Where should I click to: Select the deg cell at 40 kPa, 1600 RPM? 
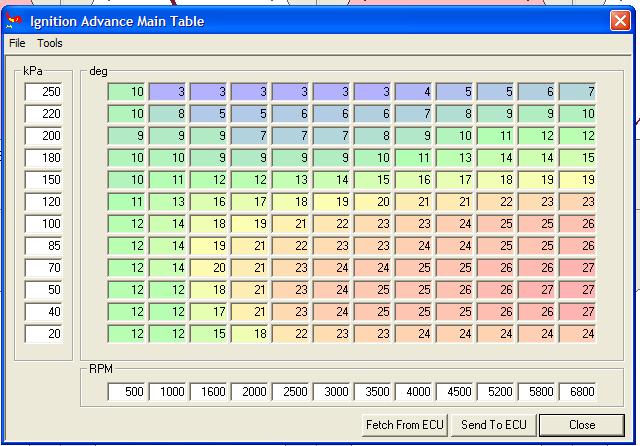pyautogui.click(x=208, y=312)
